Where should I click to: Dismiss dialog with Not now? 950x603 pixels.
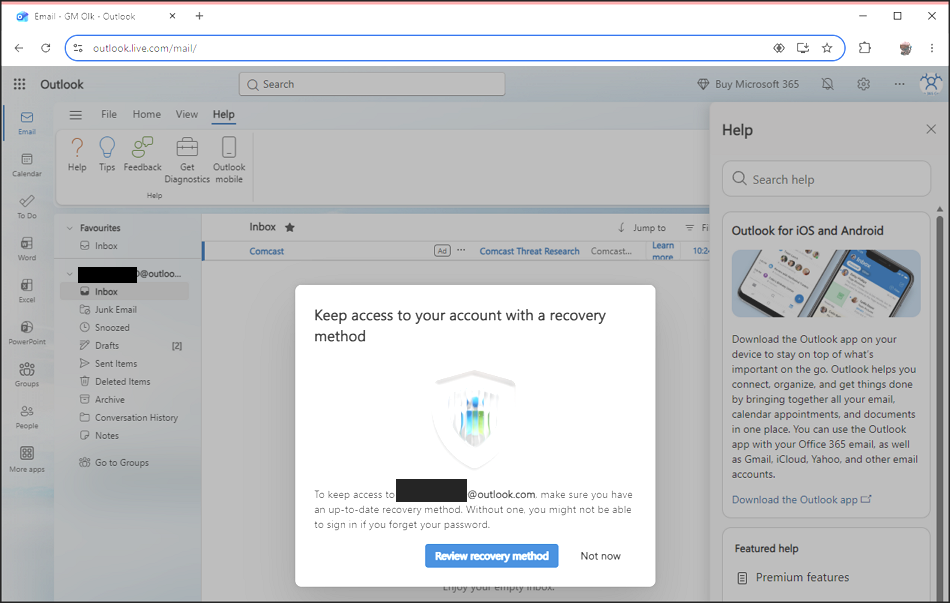pos(600,556)
